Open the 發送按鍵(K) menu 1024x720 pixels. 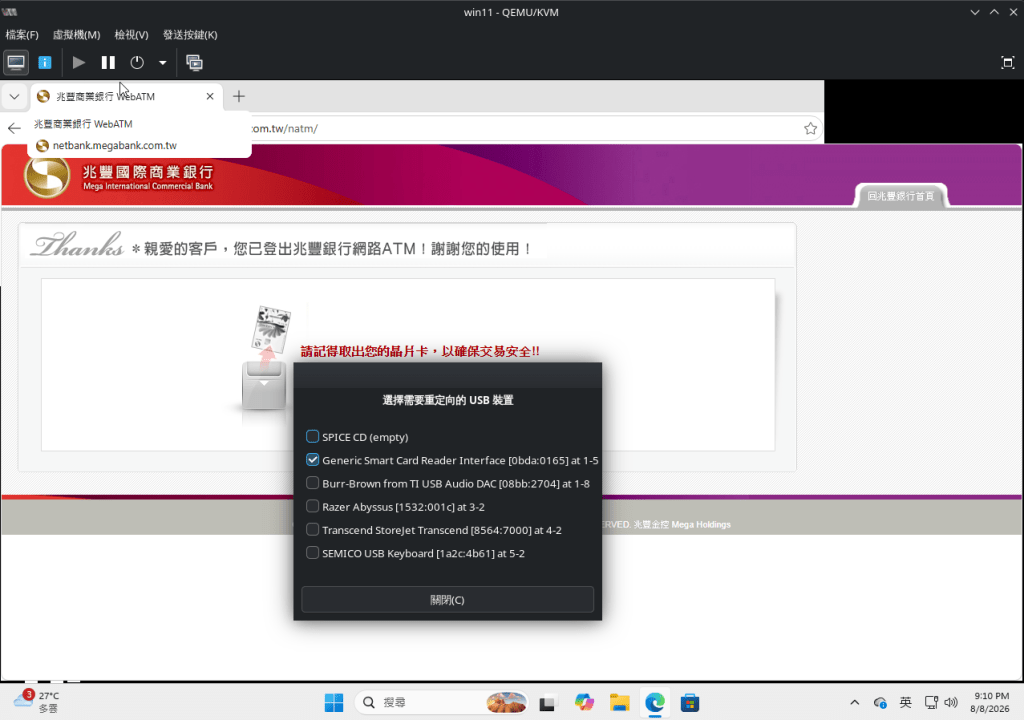[190, 35]
